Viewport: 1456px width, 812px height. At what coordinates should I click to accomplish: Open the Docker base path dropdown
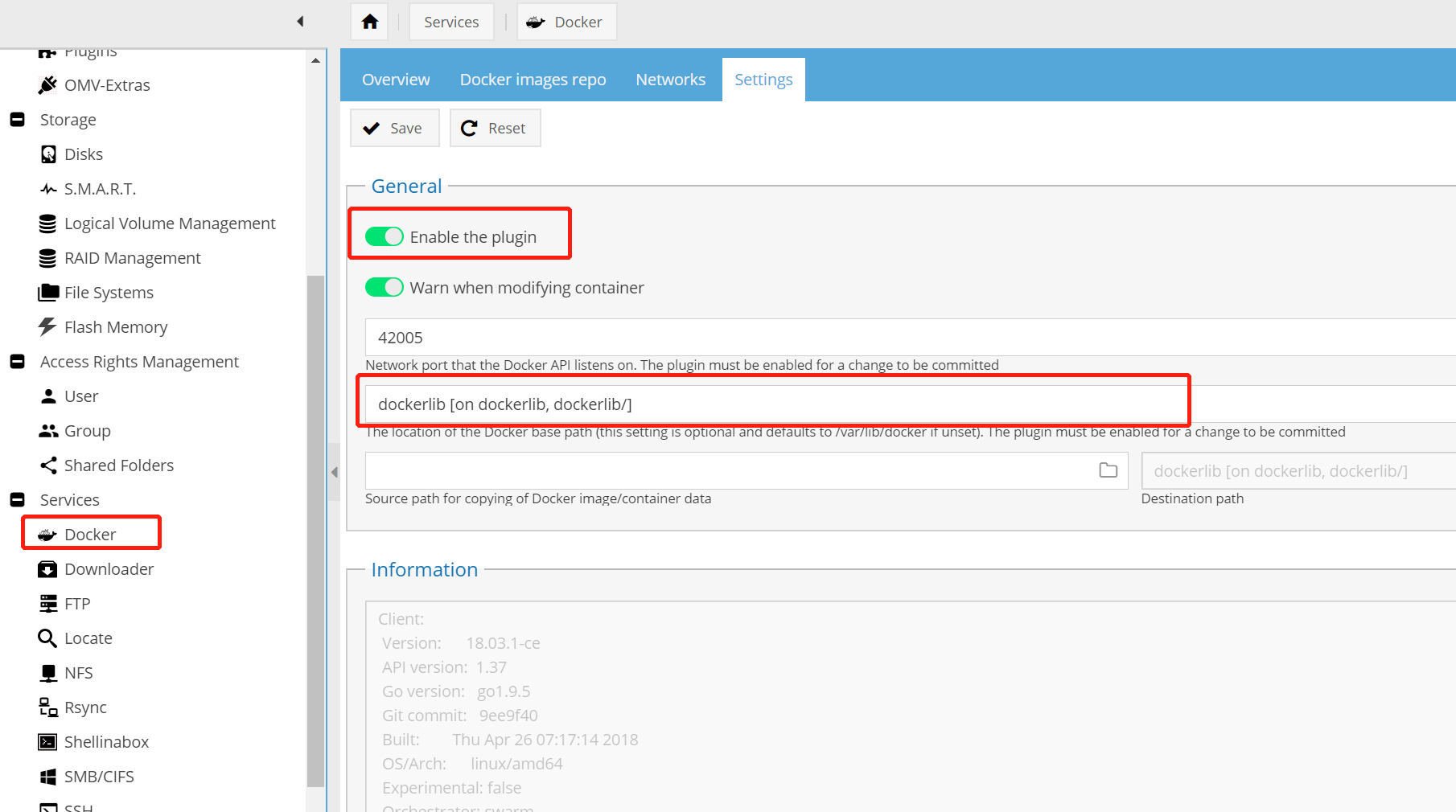pos(910,404)
